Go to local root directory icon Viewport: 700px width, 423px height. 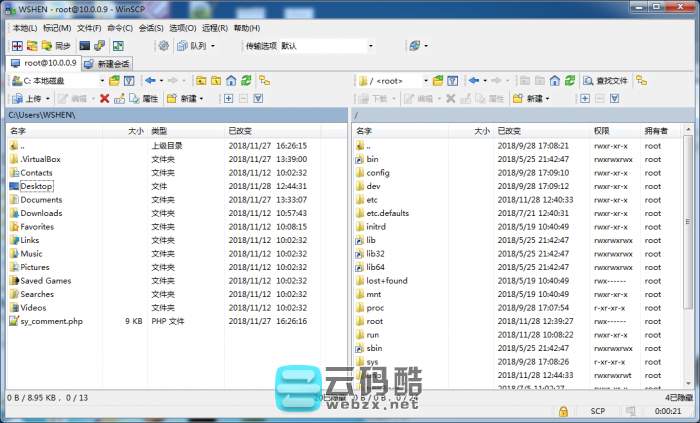point(216,81)
